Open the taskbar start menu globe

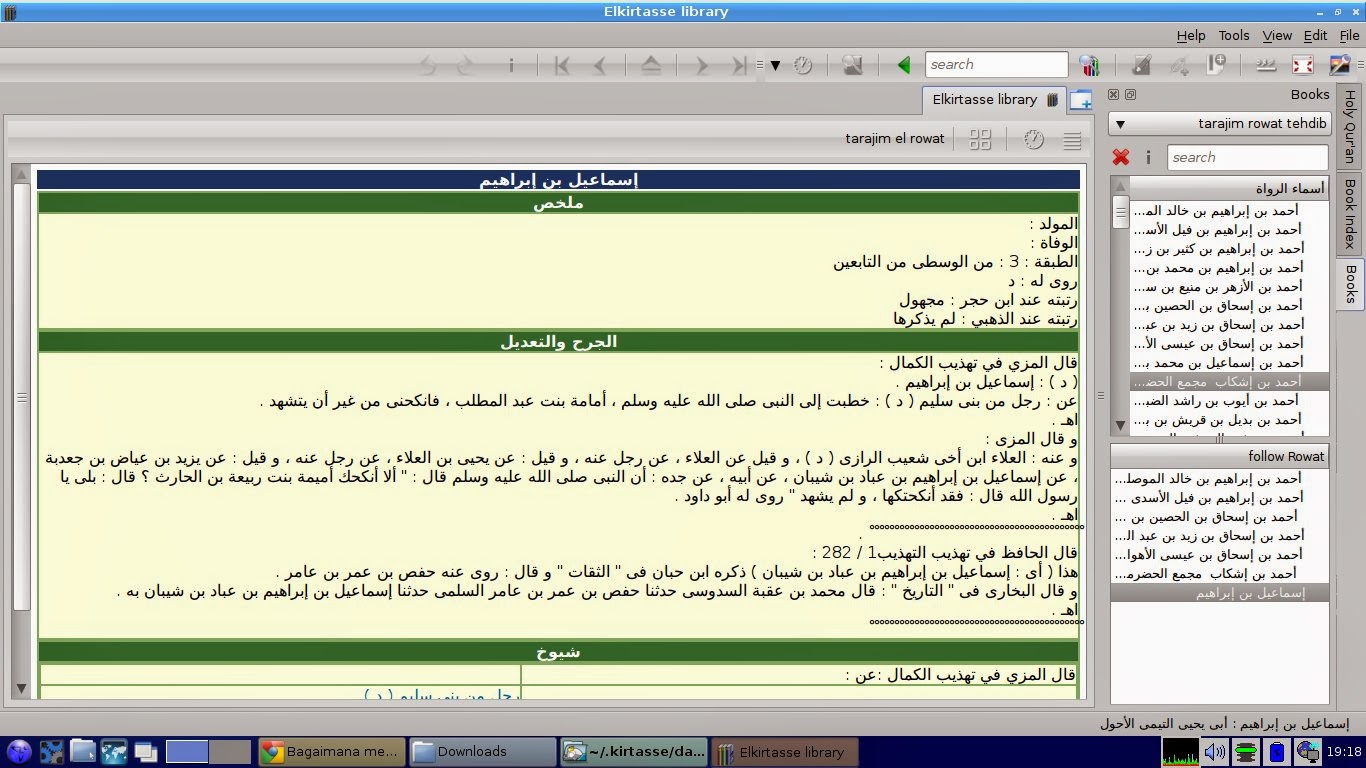point(18,751)
